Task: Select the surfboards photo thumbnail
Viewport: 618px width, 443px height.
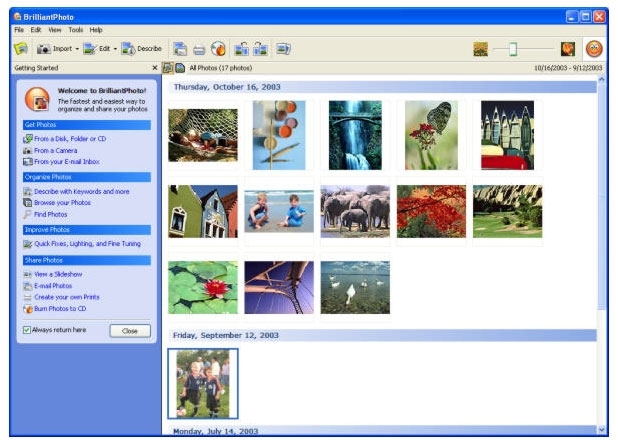Action: click(x=508, y=135)
